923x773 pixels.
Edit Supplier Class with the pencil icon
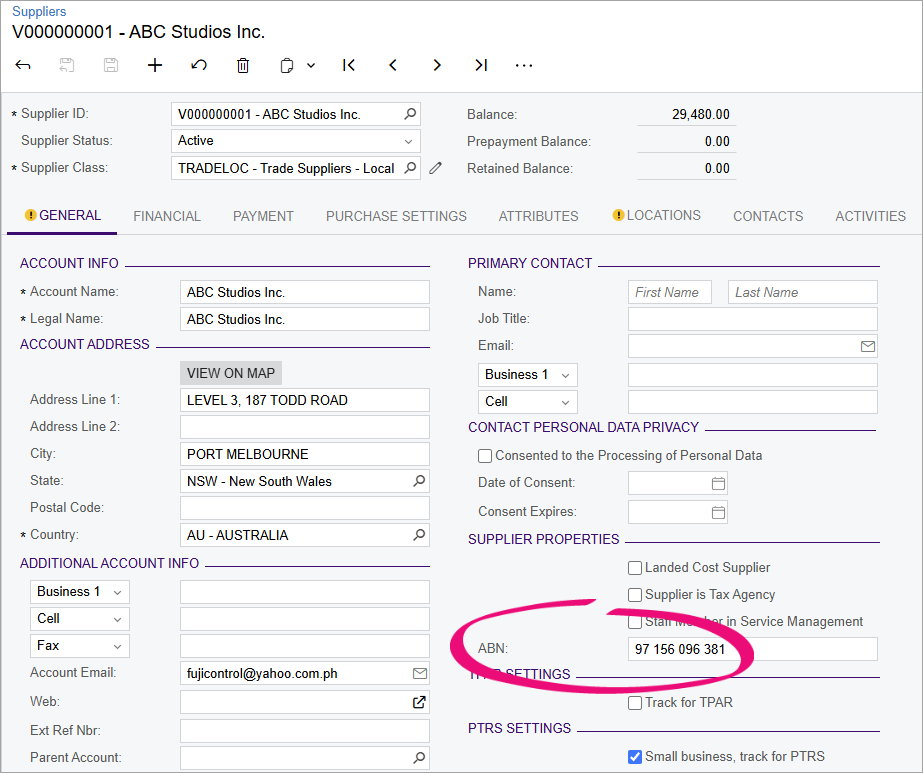point(435,168)
